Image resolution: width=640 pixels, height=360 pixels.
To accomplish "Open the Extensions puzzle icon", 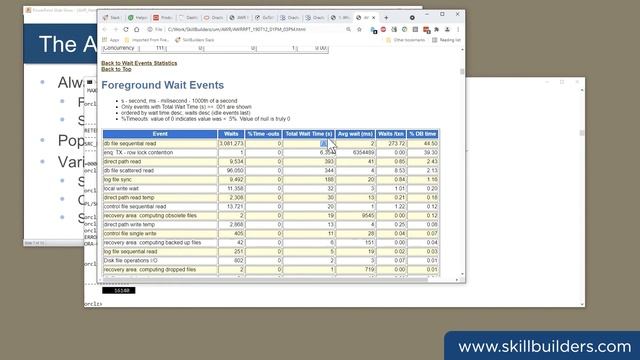I will point(437,29).
